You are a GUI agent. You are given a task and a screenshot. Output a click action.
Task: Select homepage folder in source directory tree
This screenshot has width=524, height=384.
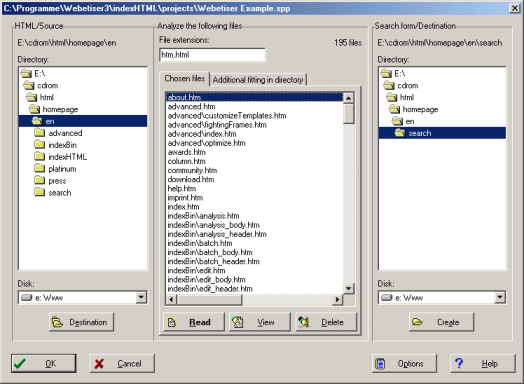tap(53, 110)
